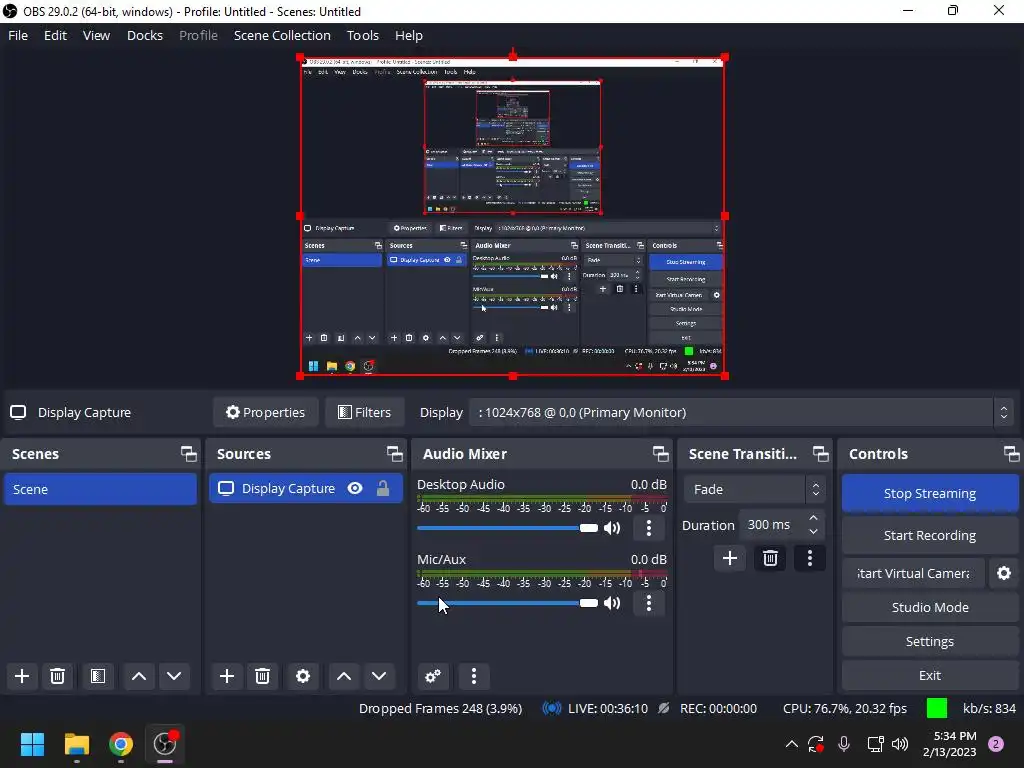Screen dimensions: 1024x768
Task: Open virtual camera settings gear
Action: [x=1004, y=573]
